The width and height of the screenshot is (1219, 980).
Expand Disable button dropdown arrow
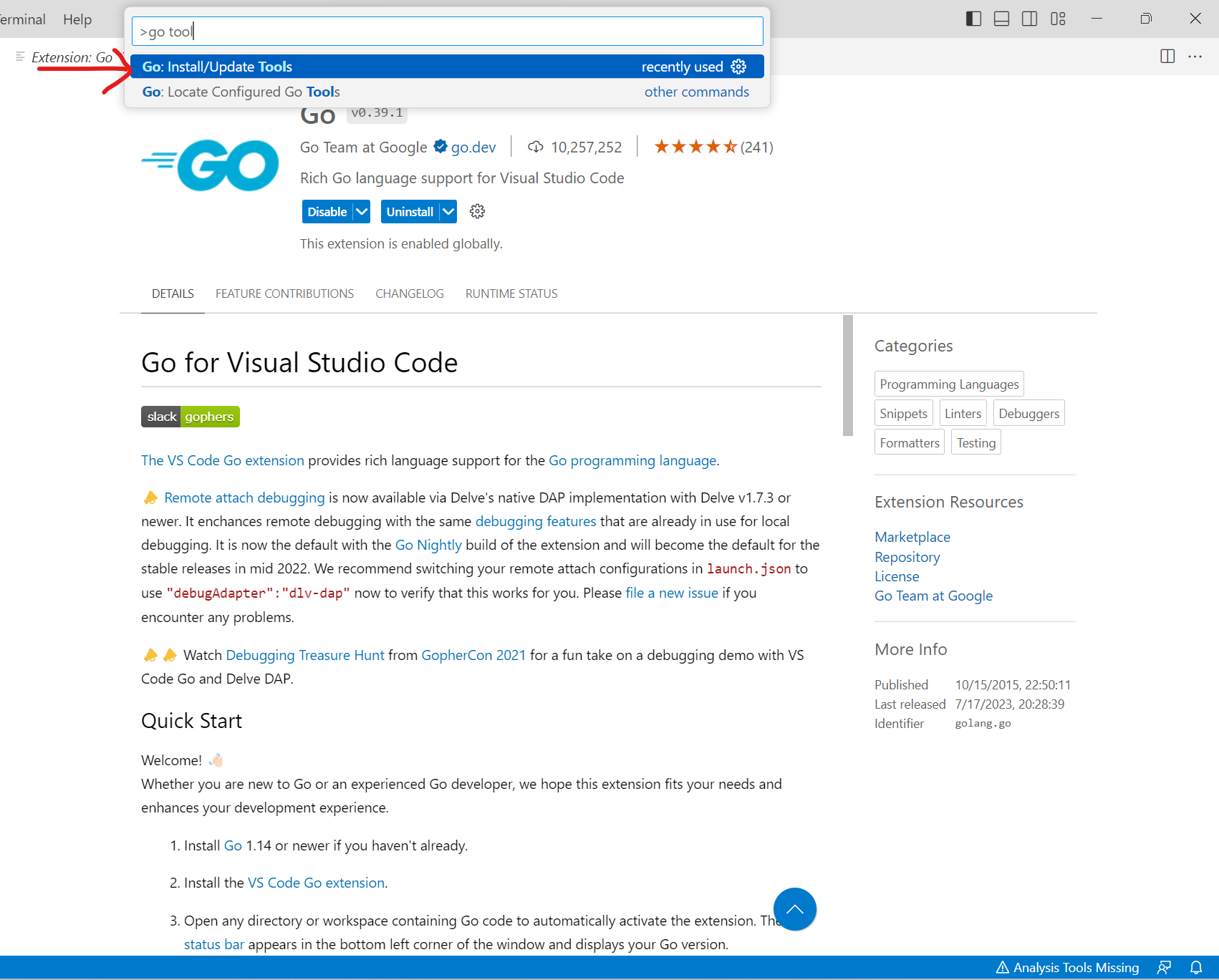[x=362, y=212]
